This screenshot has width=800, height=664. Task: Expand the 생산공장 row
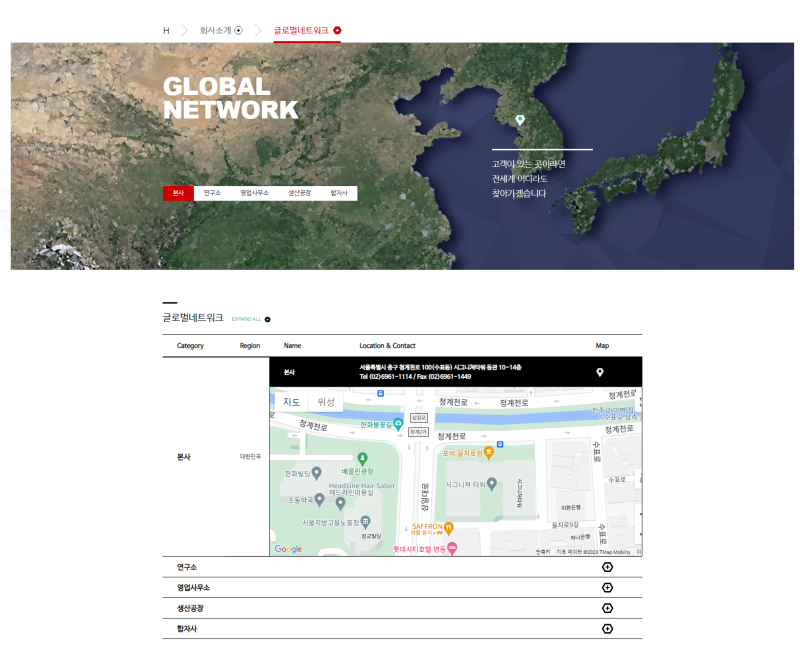click(607, 608)
